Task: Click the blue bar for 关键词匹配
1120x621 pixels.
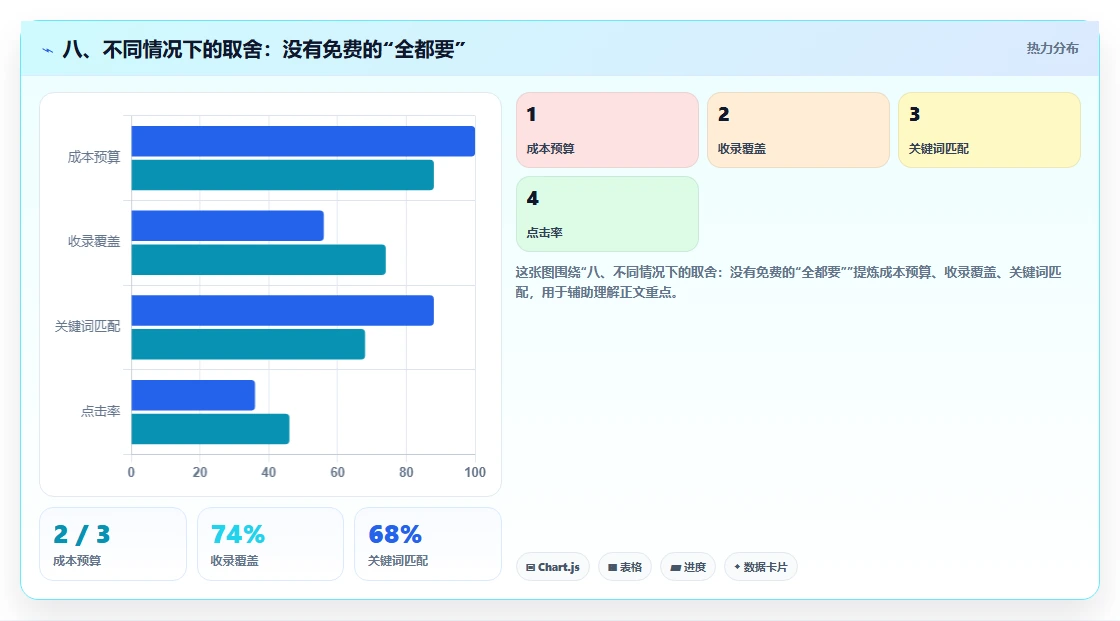Action: tap(282, 310)
